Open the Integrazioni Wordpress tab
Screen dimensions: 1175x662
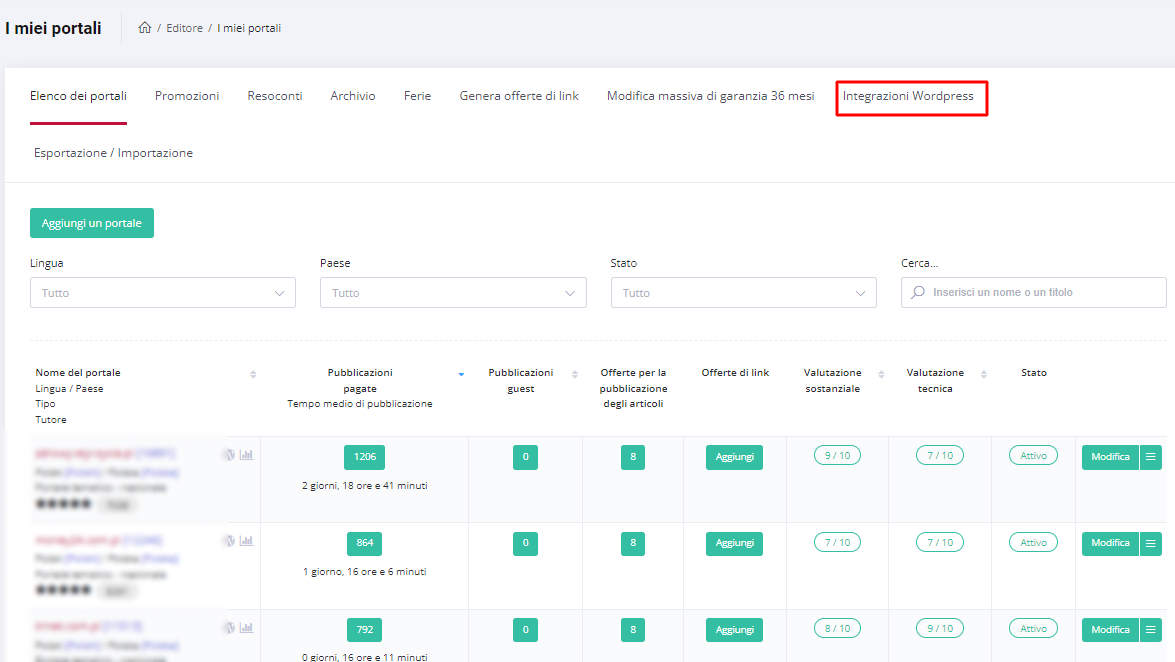click(x=908, y=96)
